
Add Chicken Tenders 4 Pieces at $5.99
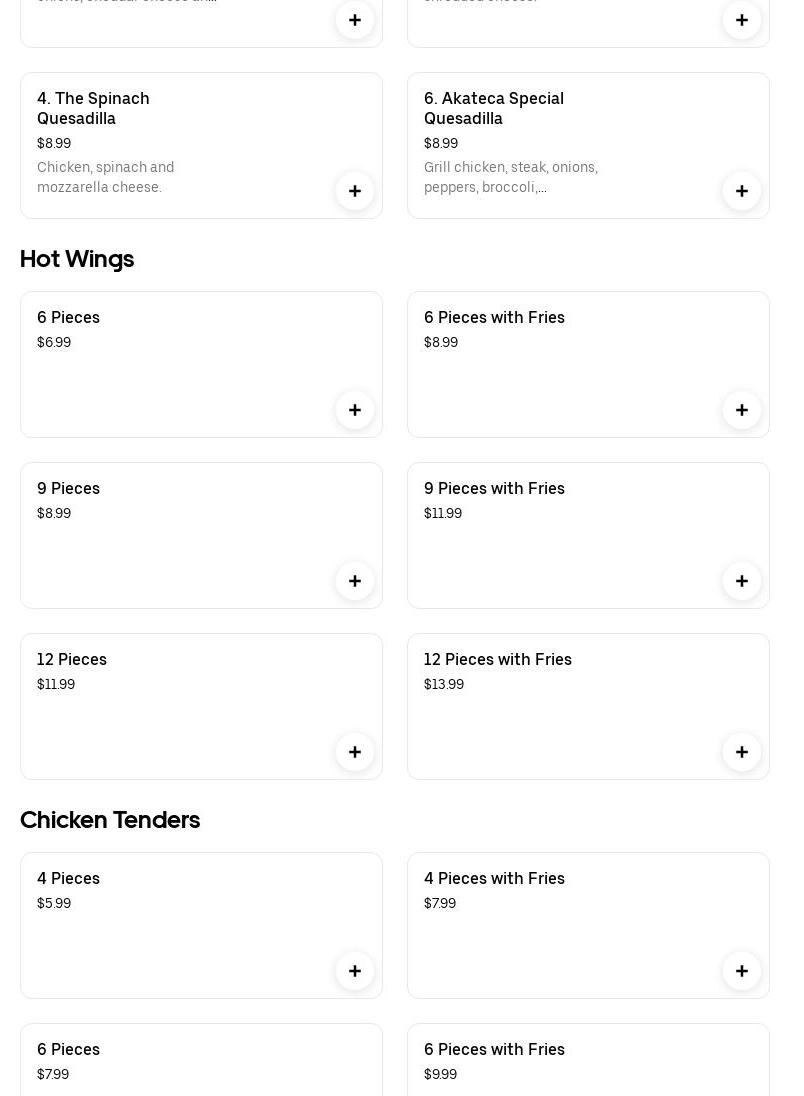click(x=354, y=971)
